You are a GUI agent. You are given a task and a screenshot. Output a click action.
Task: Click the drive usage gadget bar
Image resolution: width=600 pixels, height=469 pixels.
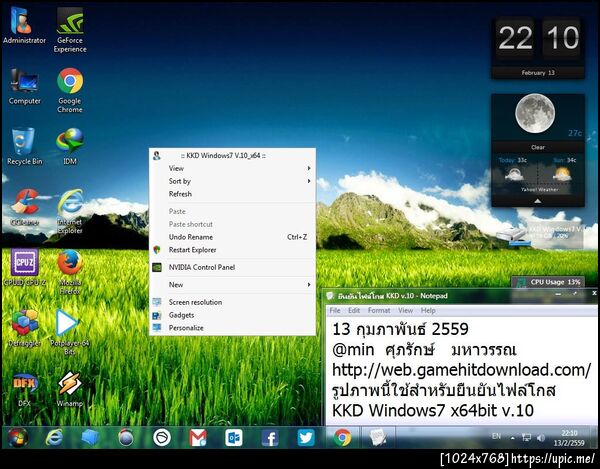pos(540,235)
